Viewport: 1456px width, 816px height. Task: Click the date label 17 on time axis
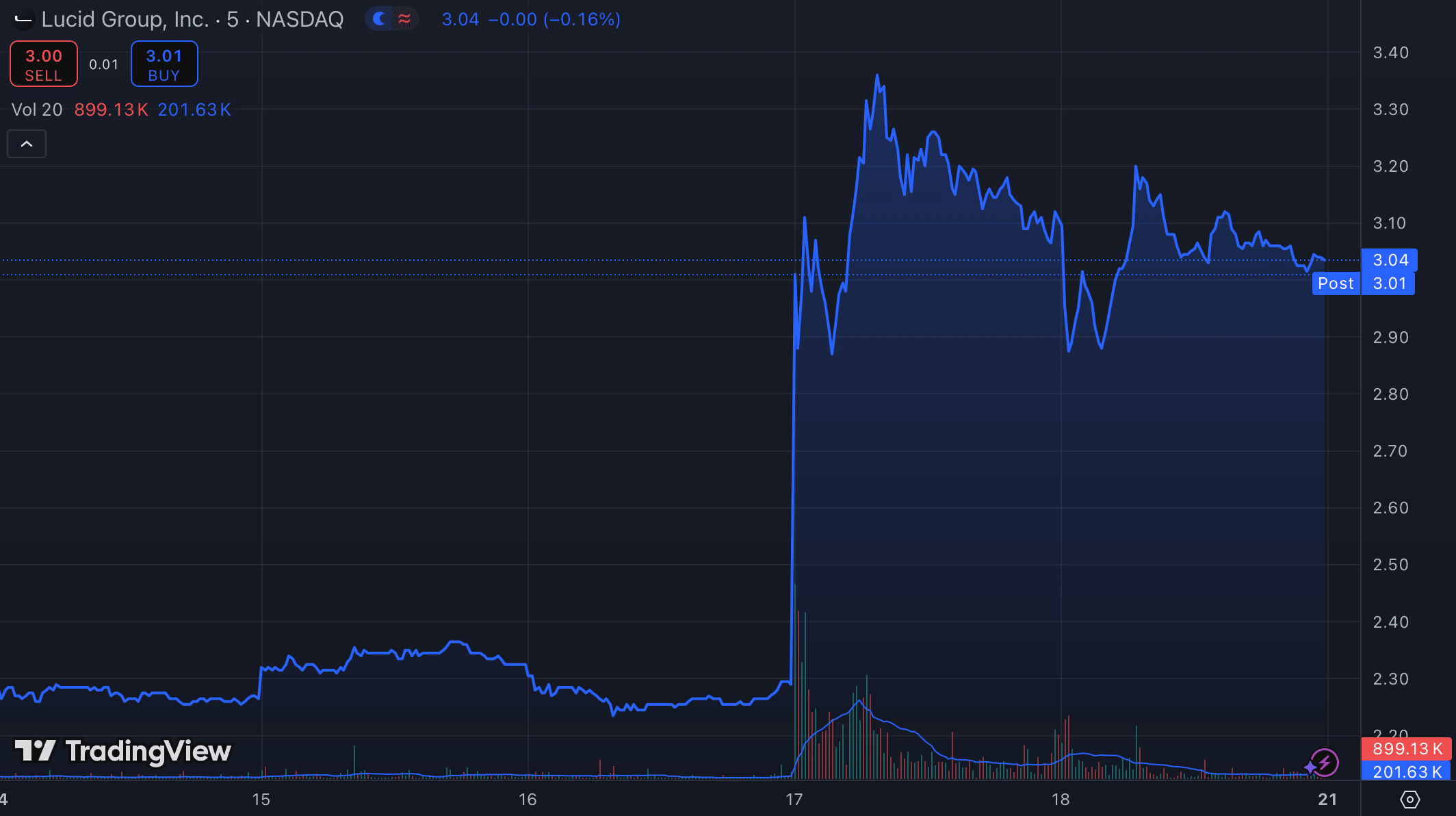tap(794, 799)
